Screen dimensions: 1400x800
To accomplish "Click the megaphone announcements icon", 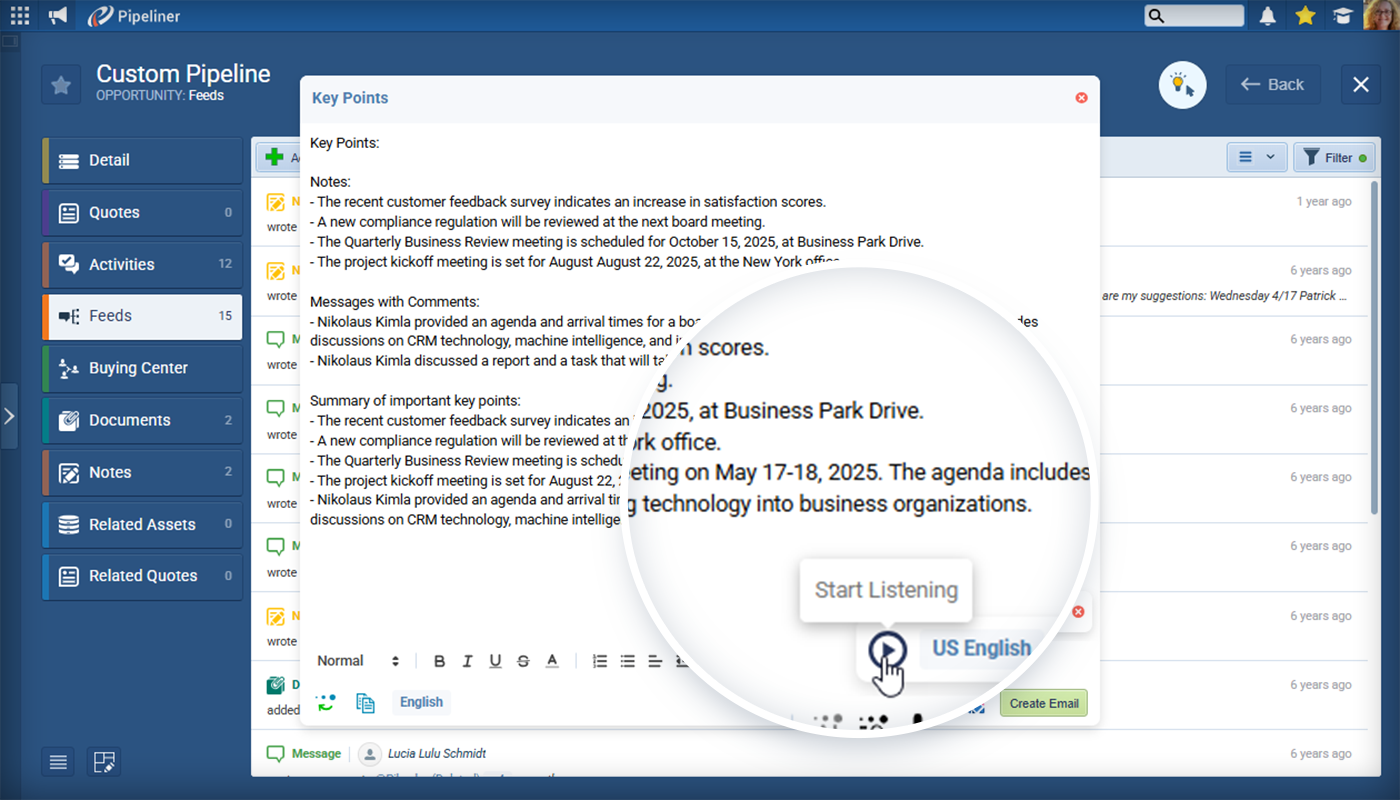I will [58, 15].
